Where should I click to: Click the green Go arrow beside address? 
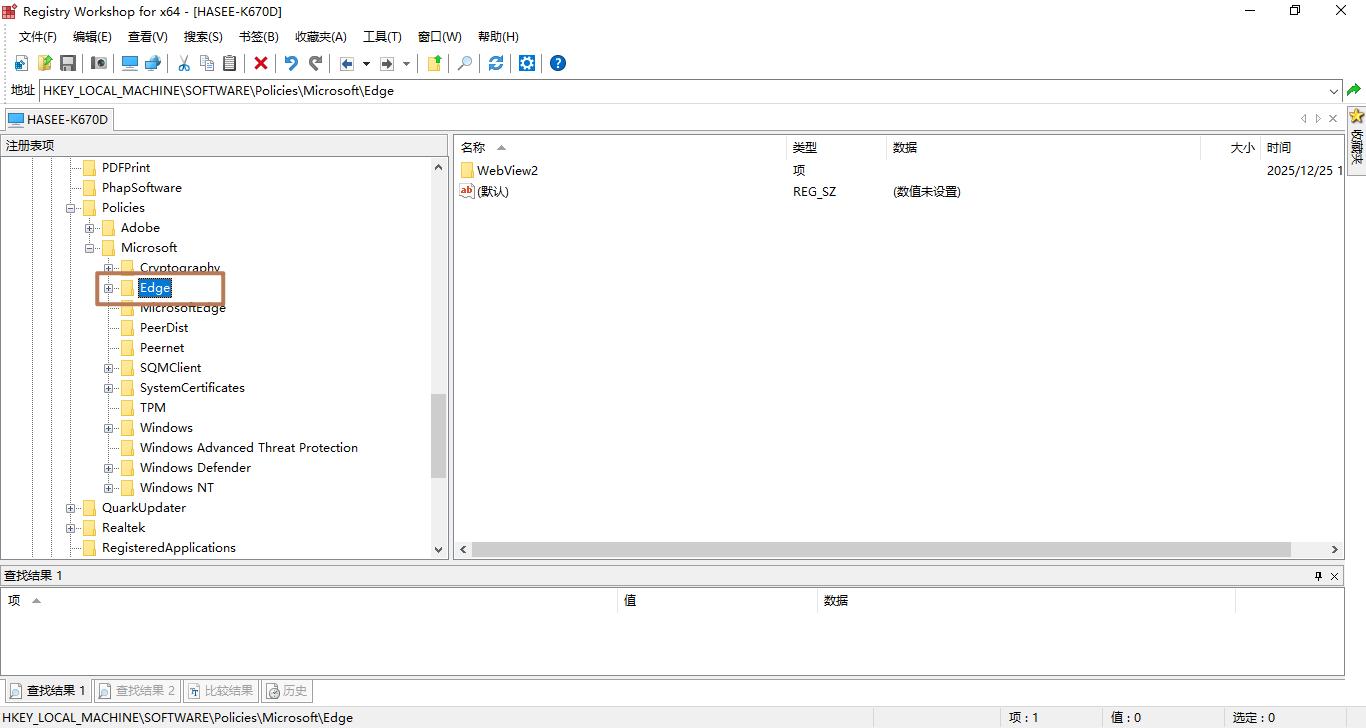tap(1354, 90)
